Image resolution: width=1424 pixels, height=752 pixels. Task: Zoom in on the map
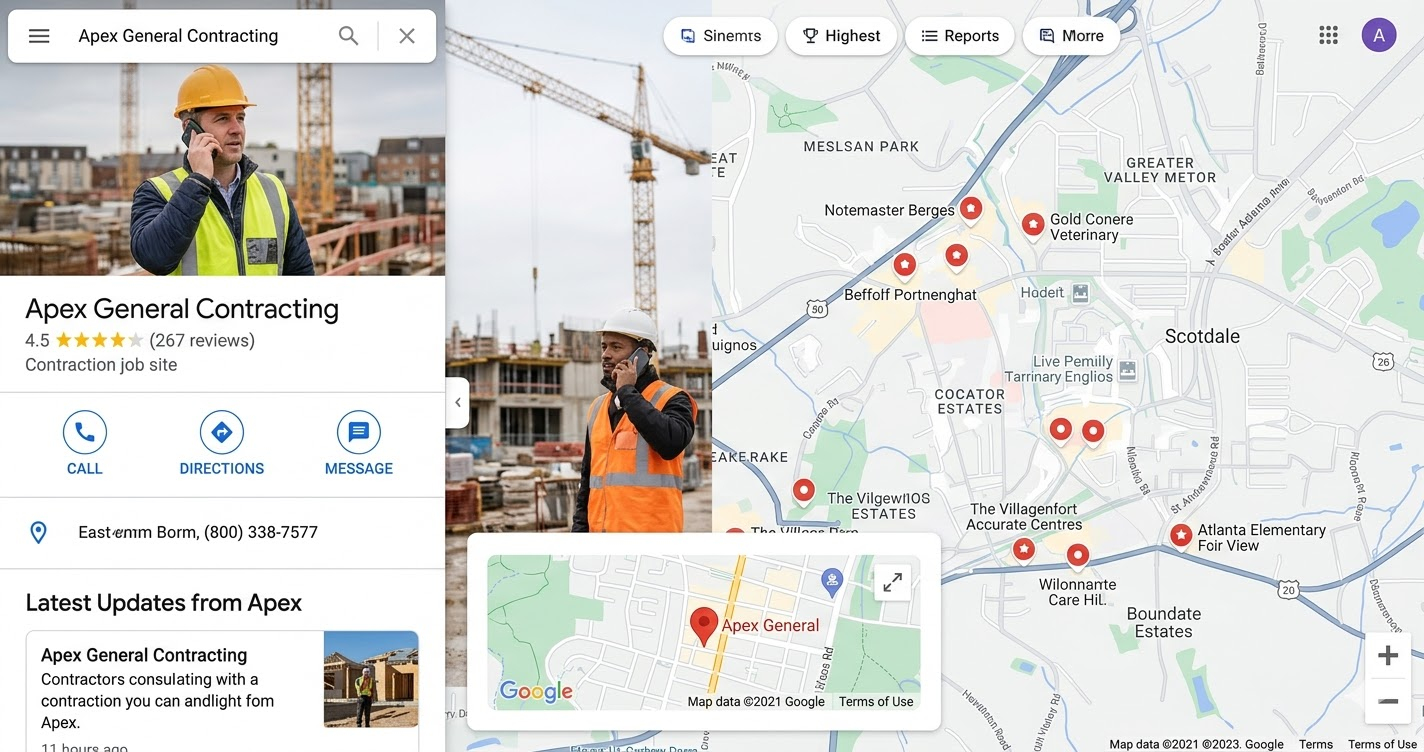point(1388,656)
